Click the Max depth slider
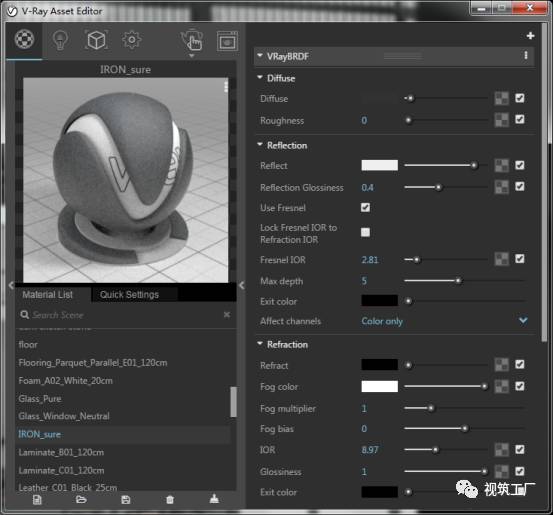This screenshot has height=515, width=554. (x=465, y=281)
